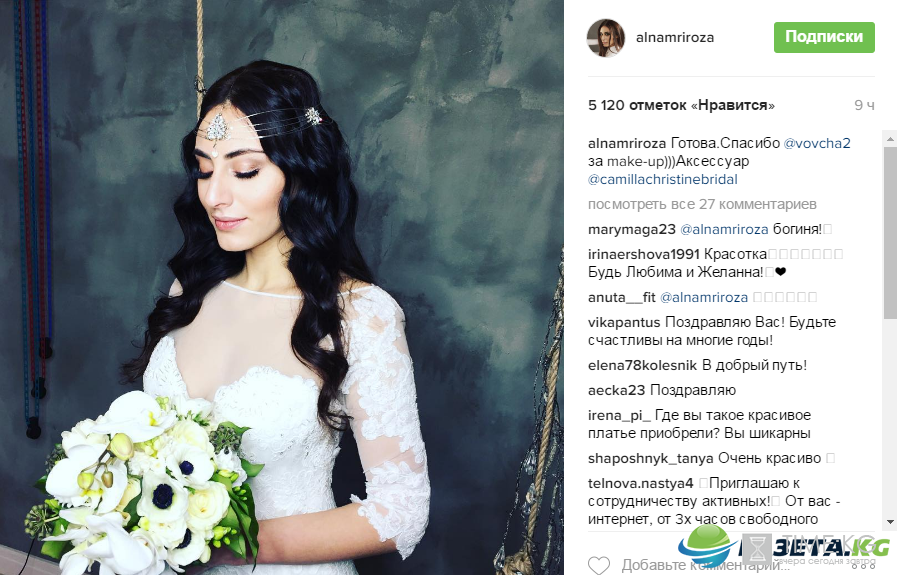Open the @vovcha2 mention link
The image size is (897, 575).
click(817, 143)
